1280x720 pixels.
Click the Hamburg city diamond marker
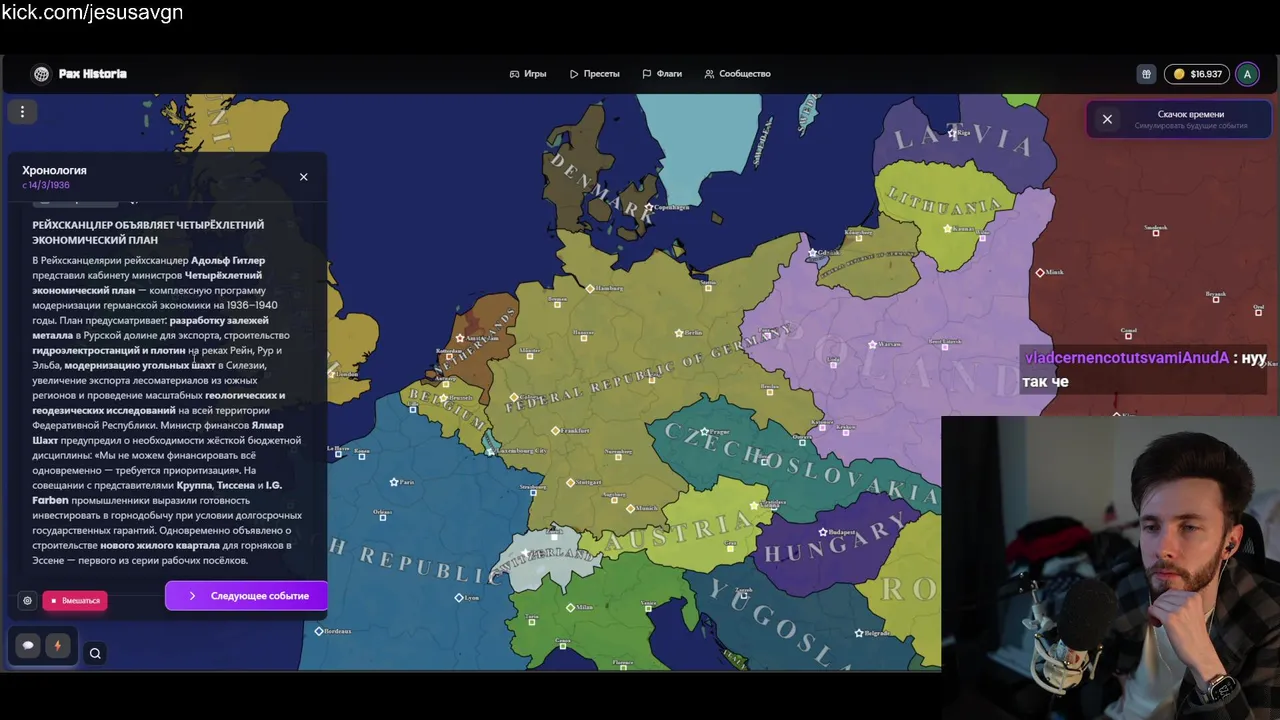tap(590, 288)
